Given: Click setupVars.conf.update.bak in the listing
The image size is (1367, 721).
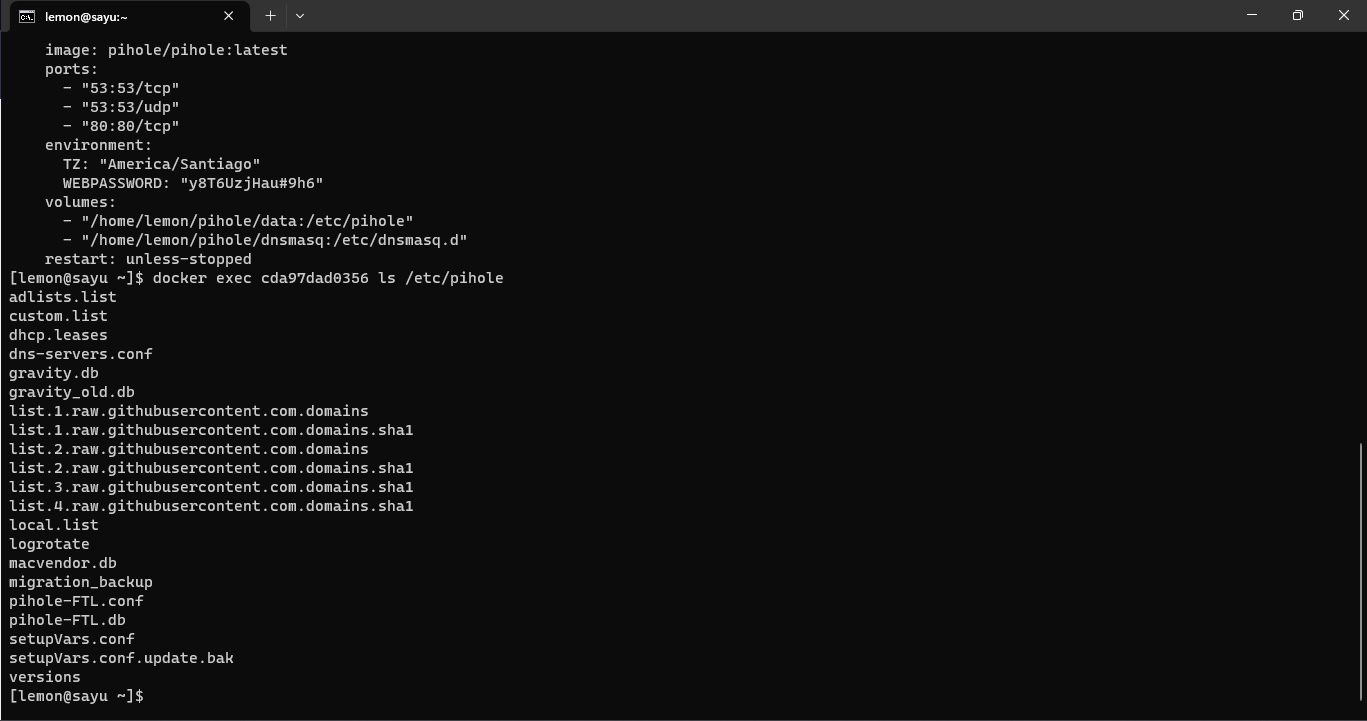Looking at the screenshot, I should (121, 658).
